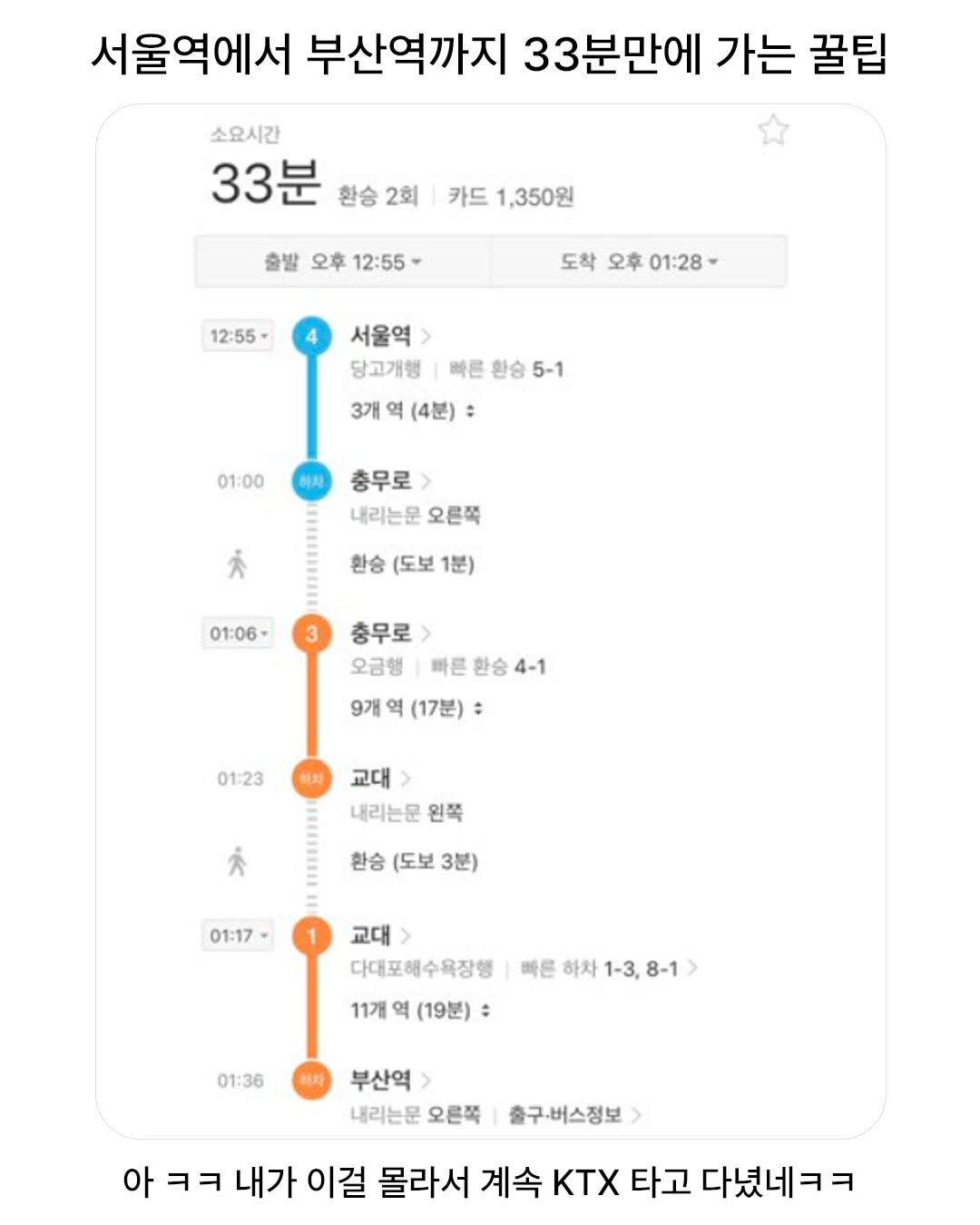Click the blue line 4 circle icon
980x1225 pixels.
(311, 337)
